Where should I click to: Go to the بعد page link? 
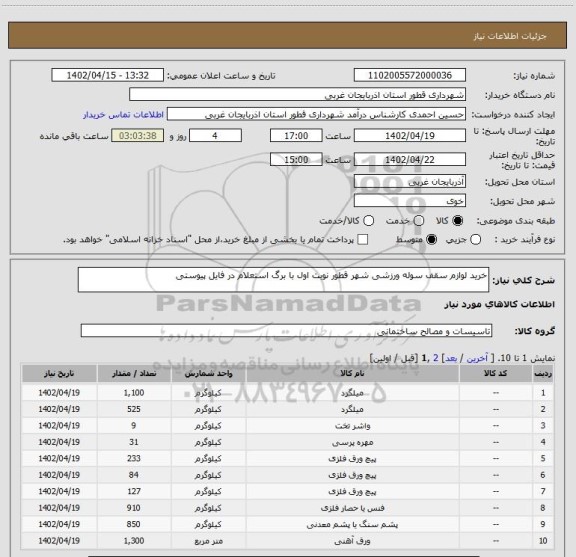pyautogui.click(x=451, y=358)
